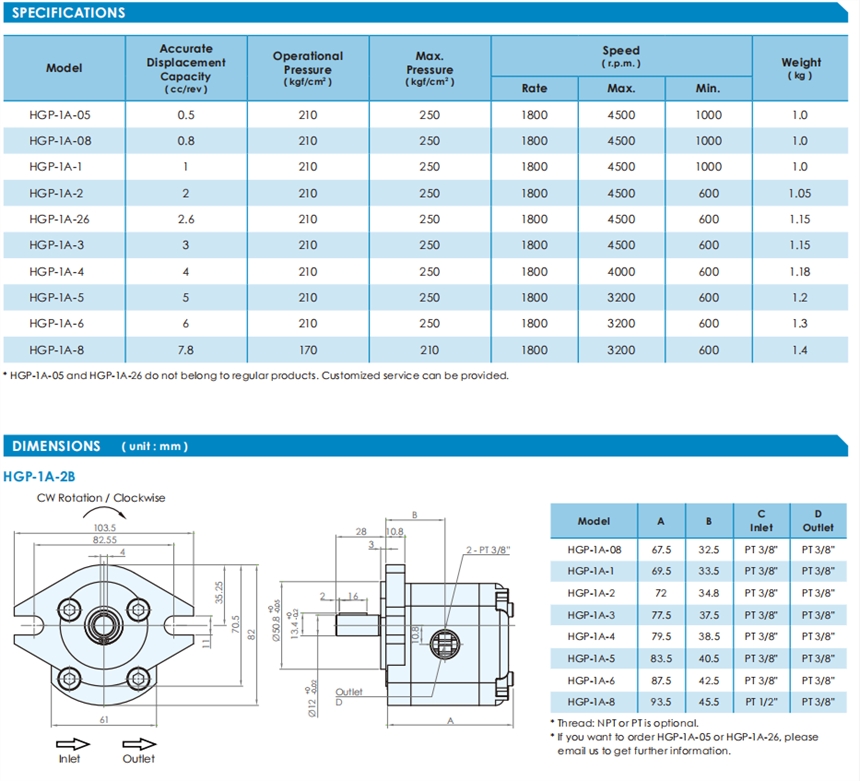Click the 93.5 value in dimensions table

(x=661, y=701)
